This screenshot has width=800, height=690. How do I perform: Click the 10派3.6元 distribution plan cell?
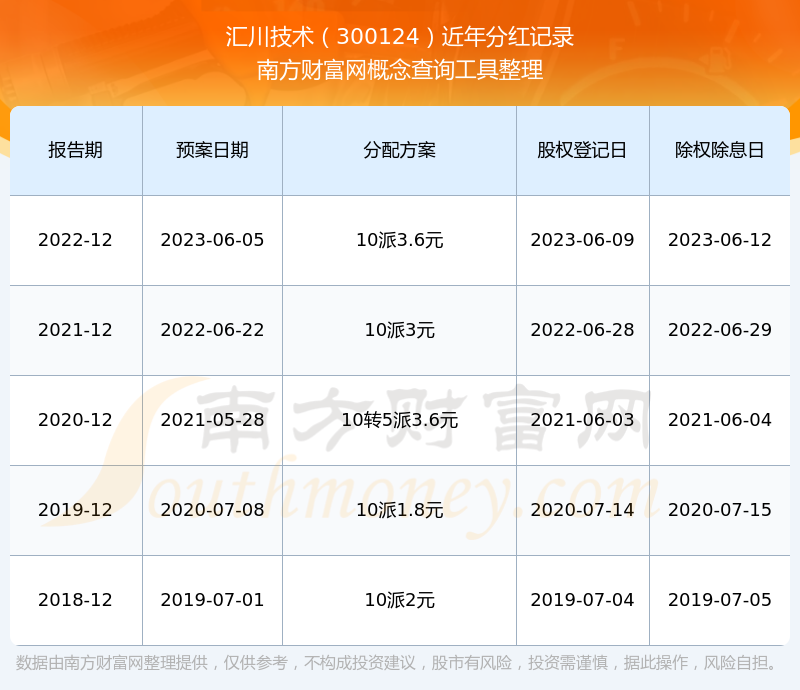pos(399,240)
